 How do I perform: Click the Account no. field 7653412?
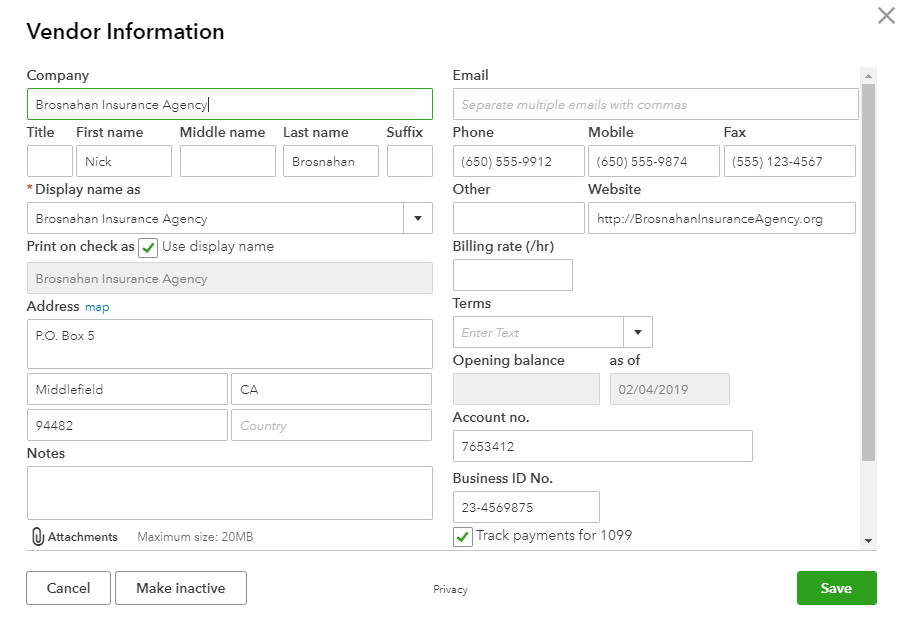(x=603, y=446)
